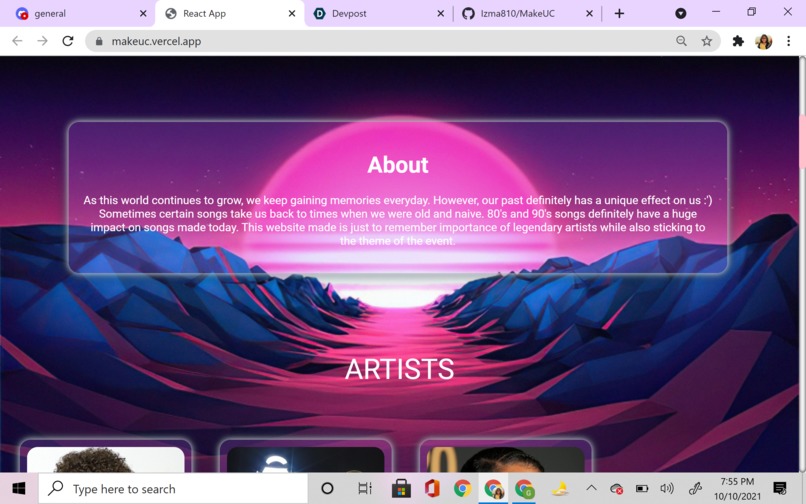Image resolution: width=806 pixels, height=504 pixels.
Task: Open the middle dark artist card
Action: 305,456
